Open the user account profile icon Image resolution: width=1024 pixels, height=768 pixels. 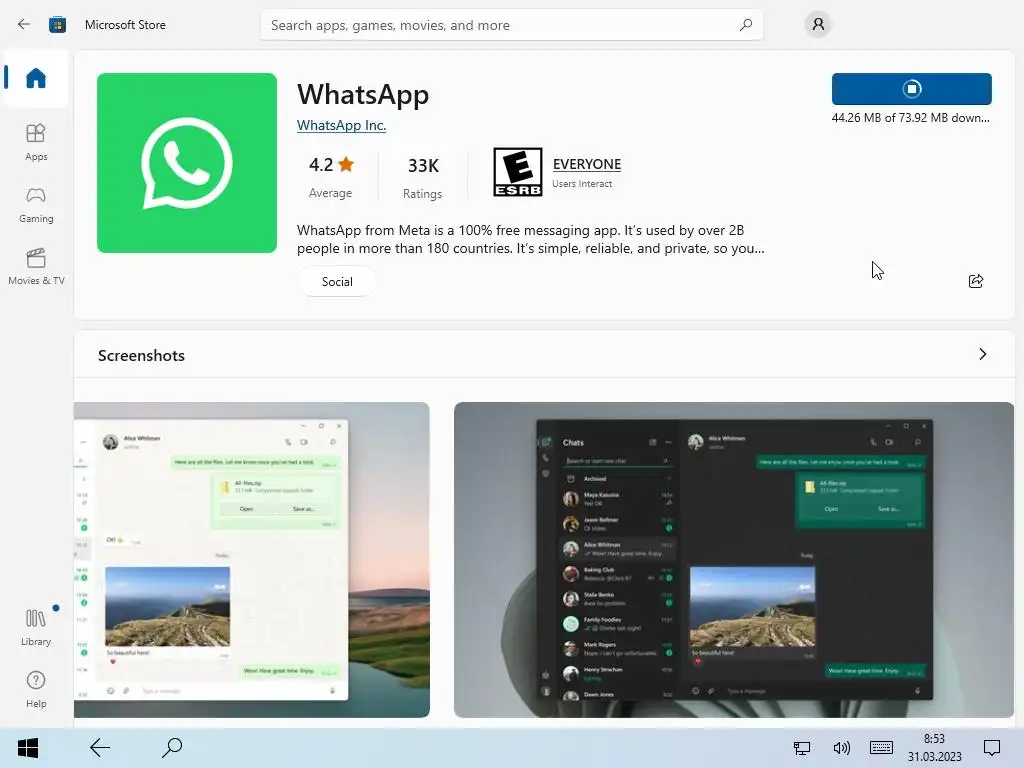[x=818, y=25]
